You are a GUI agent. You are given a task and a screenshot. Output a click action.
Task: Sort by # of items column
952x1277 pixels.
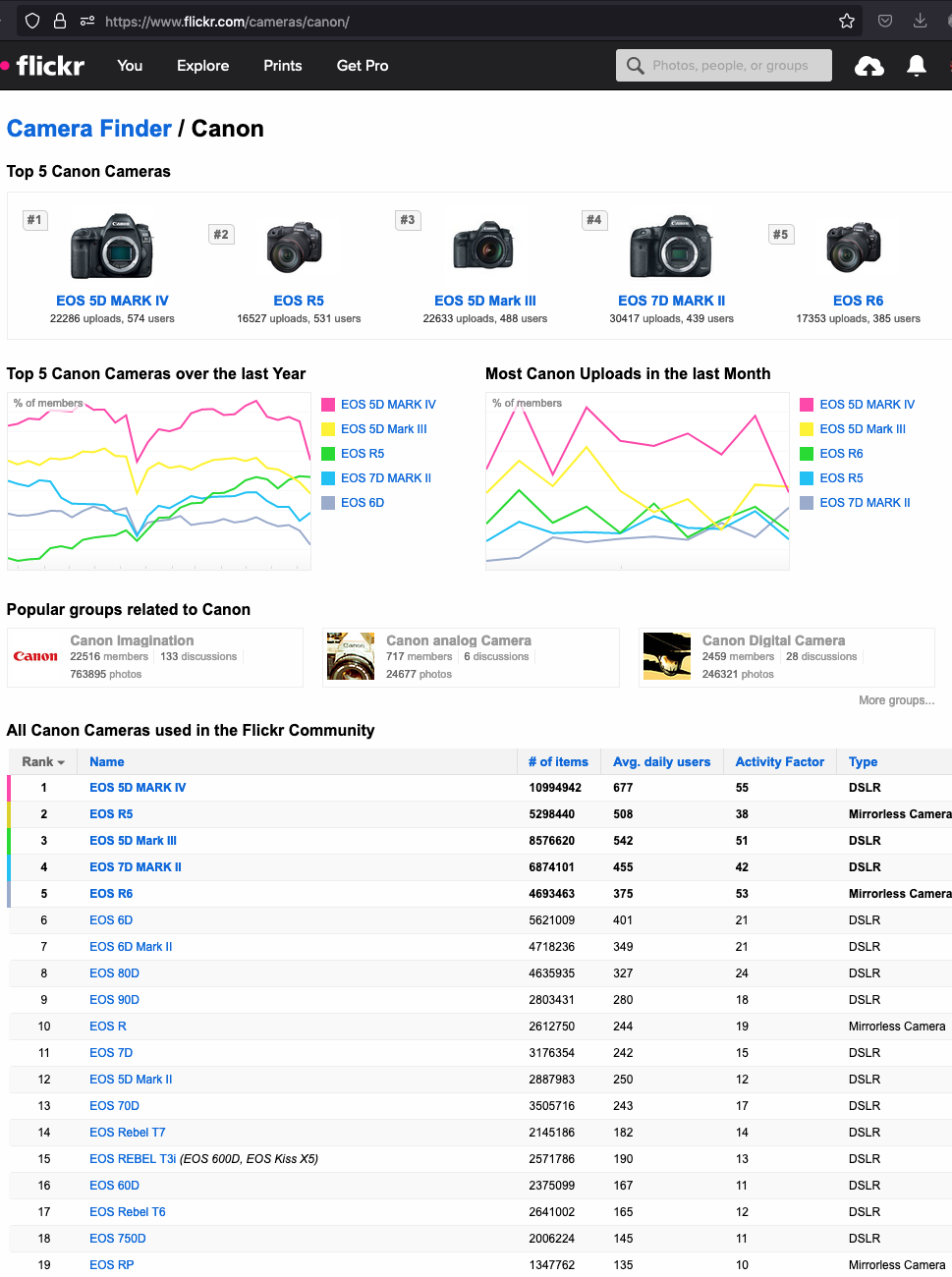[558, 762]
